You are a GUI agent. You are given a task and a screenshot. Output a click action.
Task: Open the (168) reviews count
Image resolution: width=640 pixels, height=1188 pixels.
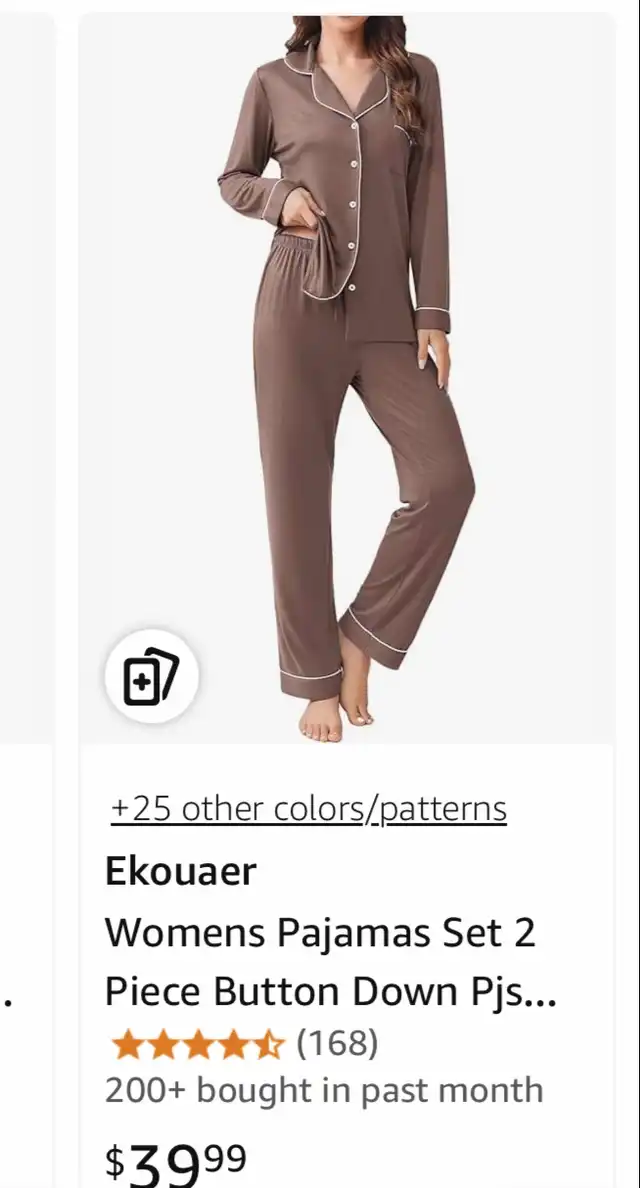click(337, 1043)
